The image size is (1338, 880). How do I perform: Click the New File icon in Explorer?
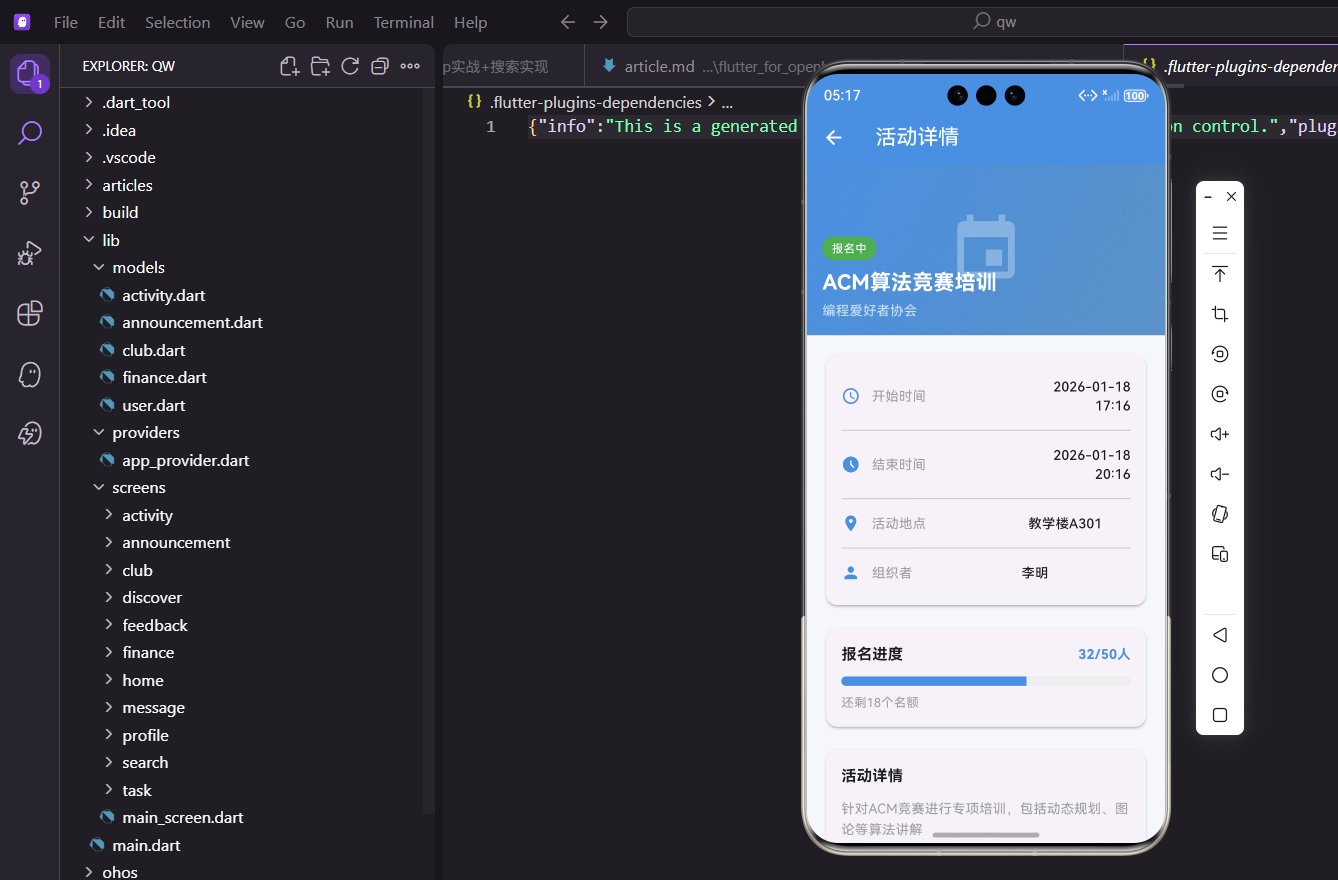pyautogui.click(x=289, y=65)
